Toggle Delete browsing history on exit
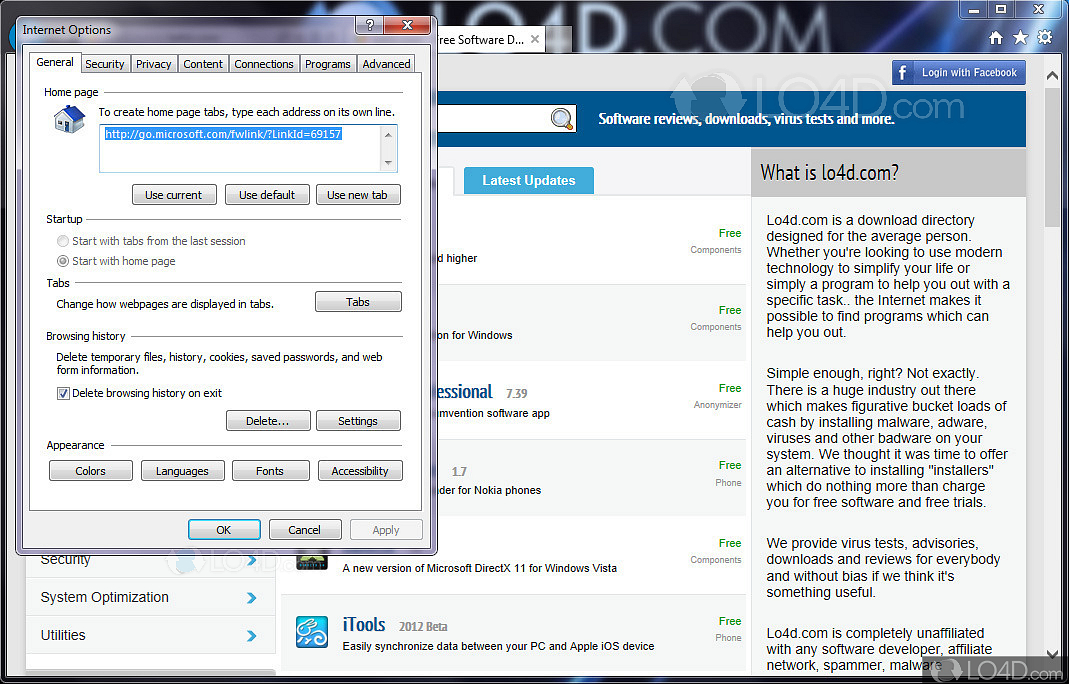Image resolution: width=1069 pixels, height=684 pixels. pos(63,393)
